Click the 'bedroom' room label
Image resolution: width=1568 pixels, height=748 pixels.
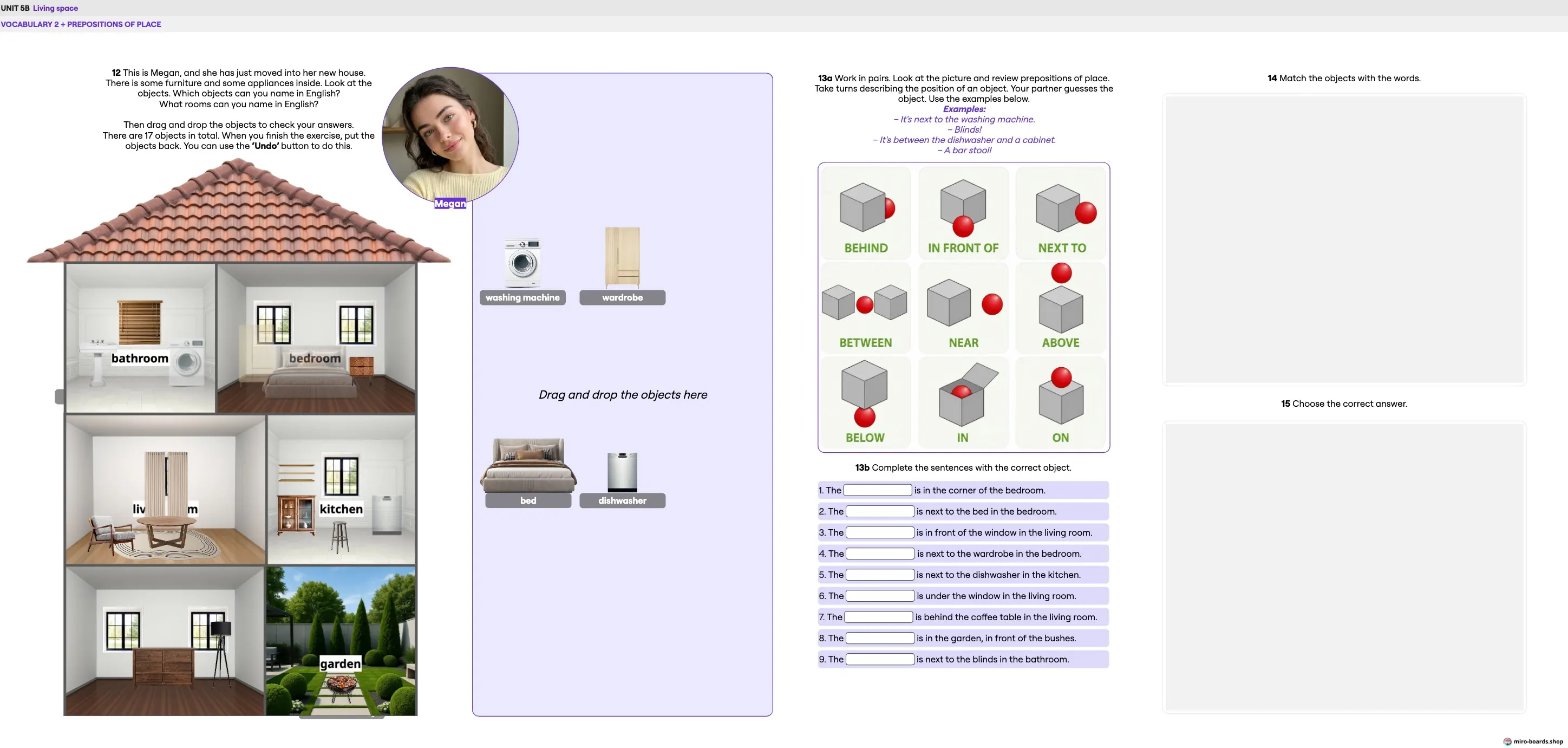point(315,358)
